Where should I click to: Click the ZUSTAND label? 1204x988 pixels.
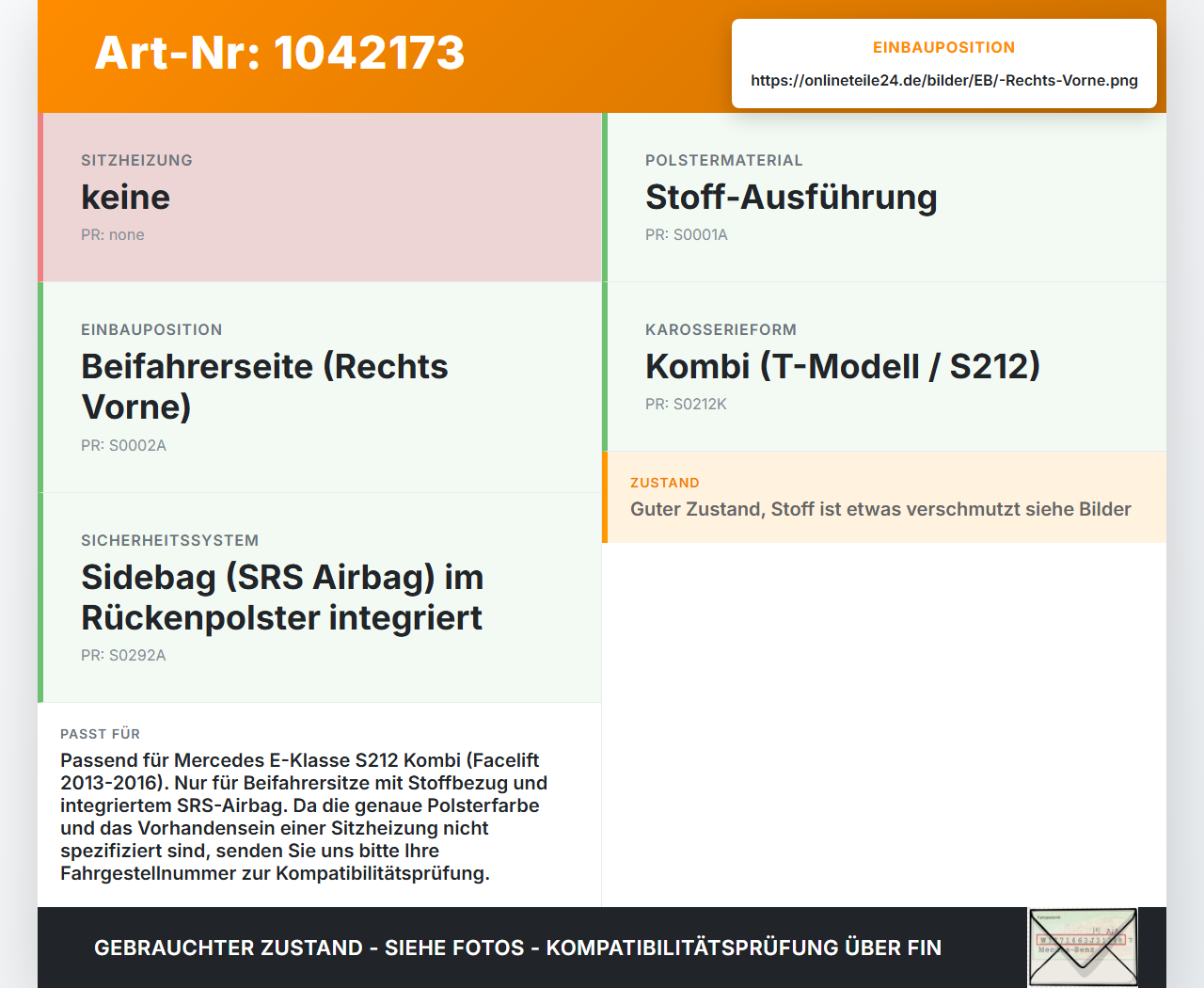click(665, 483)
